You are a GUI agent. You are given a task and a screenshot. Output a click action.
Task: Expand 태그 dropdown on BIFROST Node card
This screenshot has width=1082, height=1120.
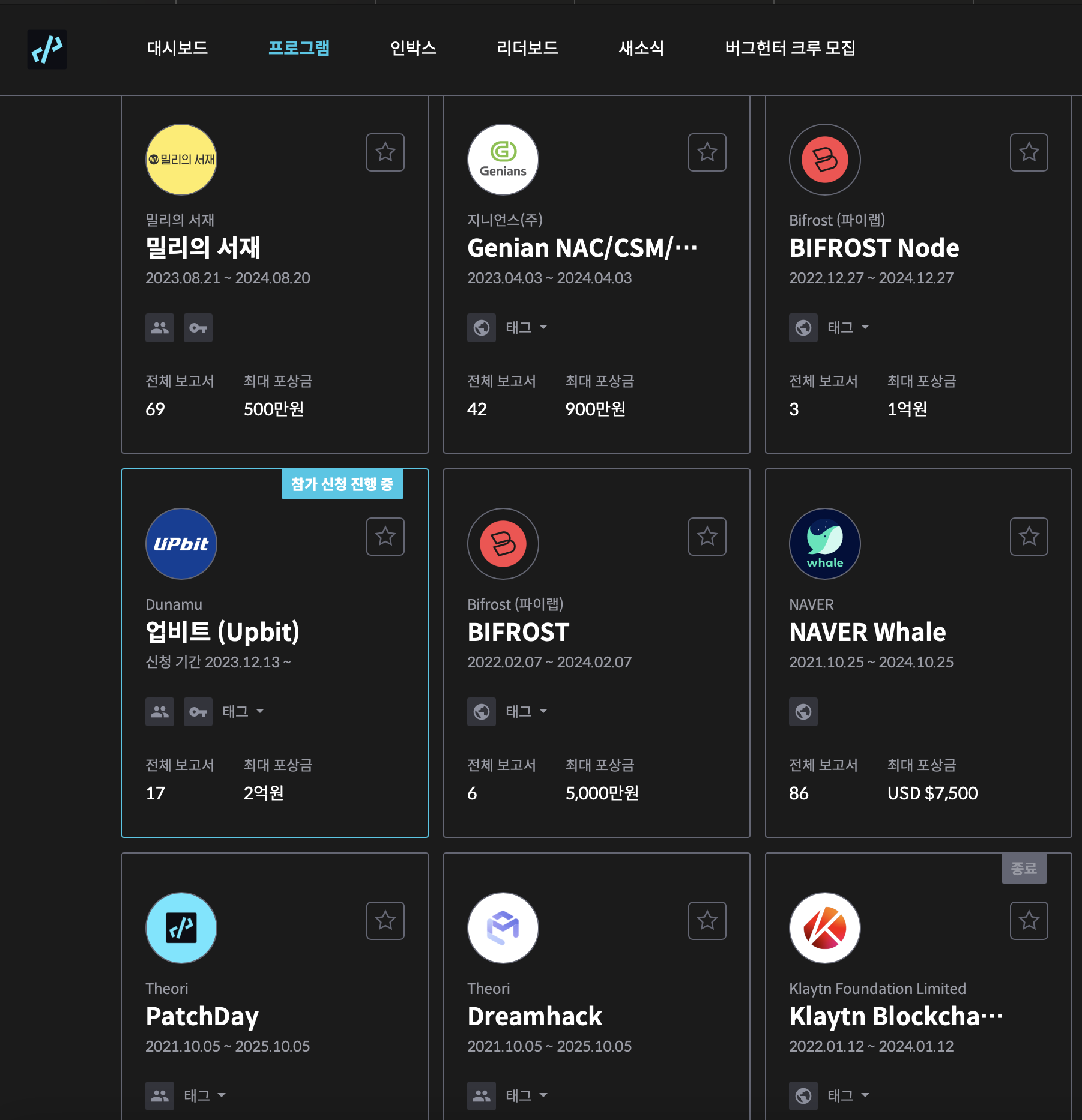point(848,328)
